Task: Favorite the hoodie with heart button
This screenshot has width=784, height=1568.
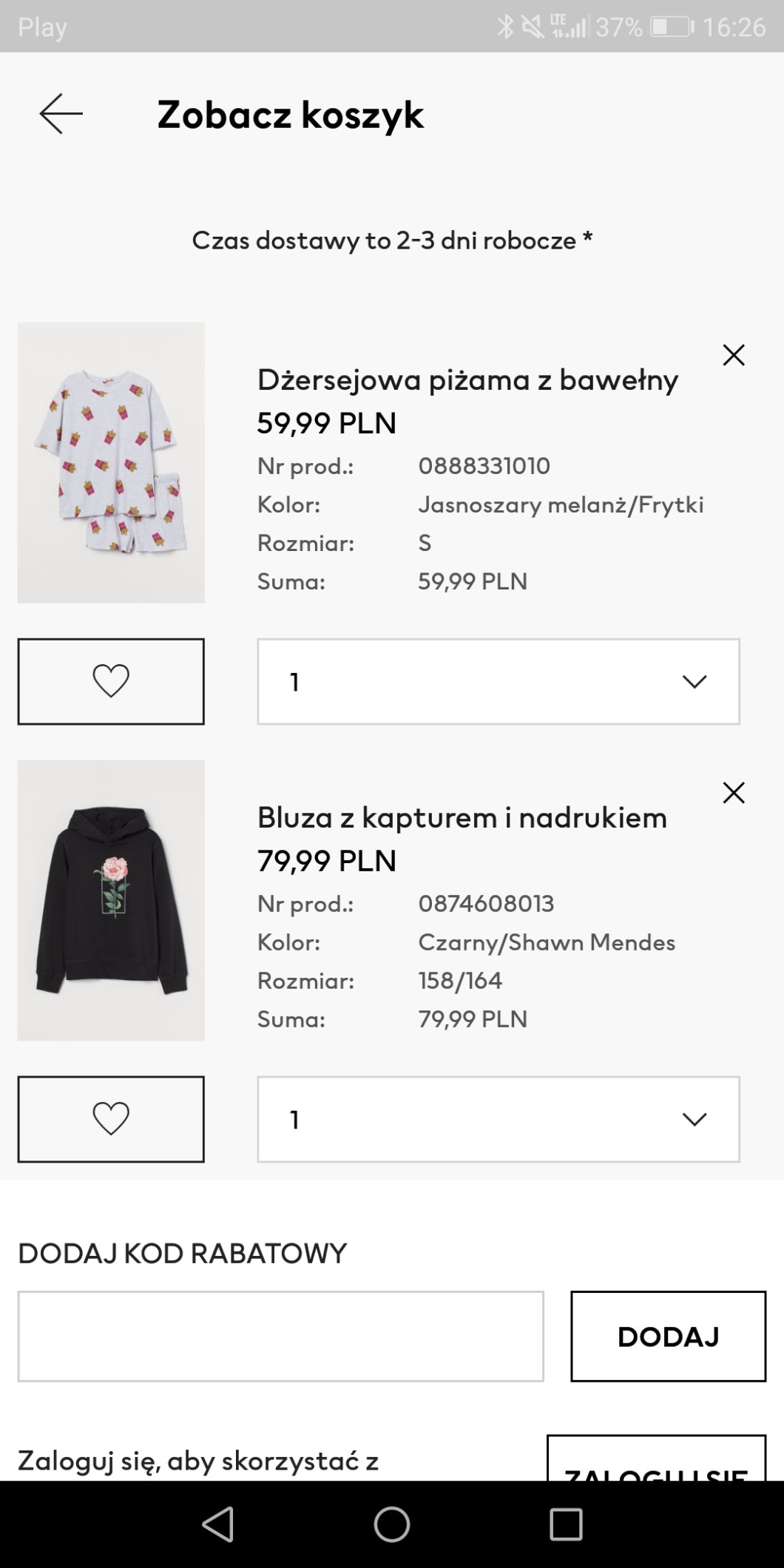Action: click(111, 1118)
